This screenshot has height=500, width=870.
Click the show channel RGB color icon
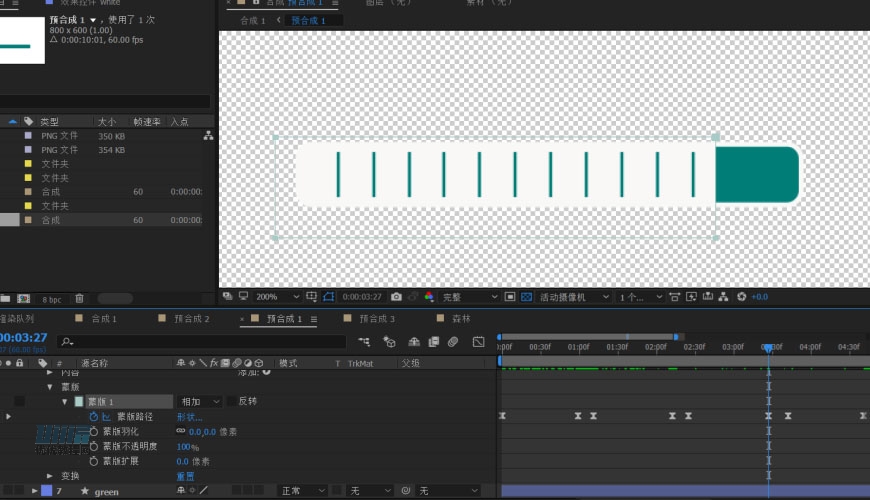(429, 297)
